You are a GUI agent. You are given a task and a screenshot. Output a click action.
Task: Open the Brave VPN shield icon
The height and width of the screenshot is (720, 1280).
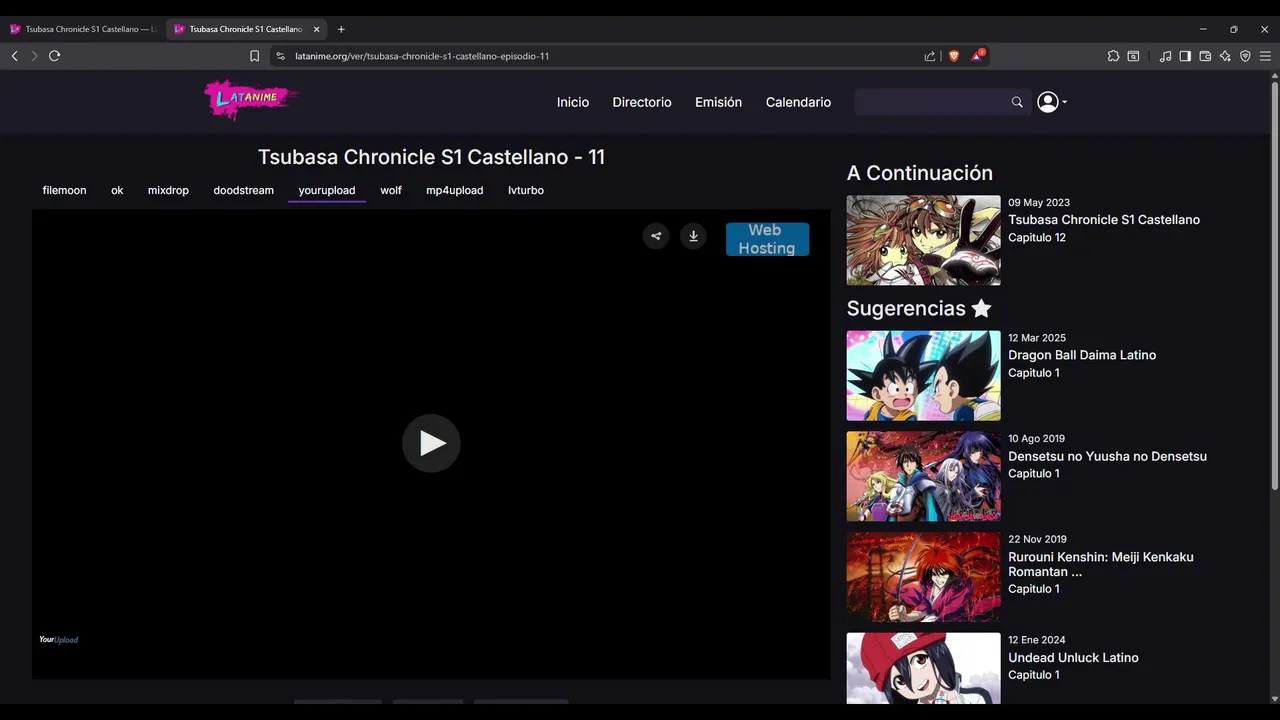[x=1245, y=56]
